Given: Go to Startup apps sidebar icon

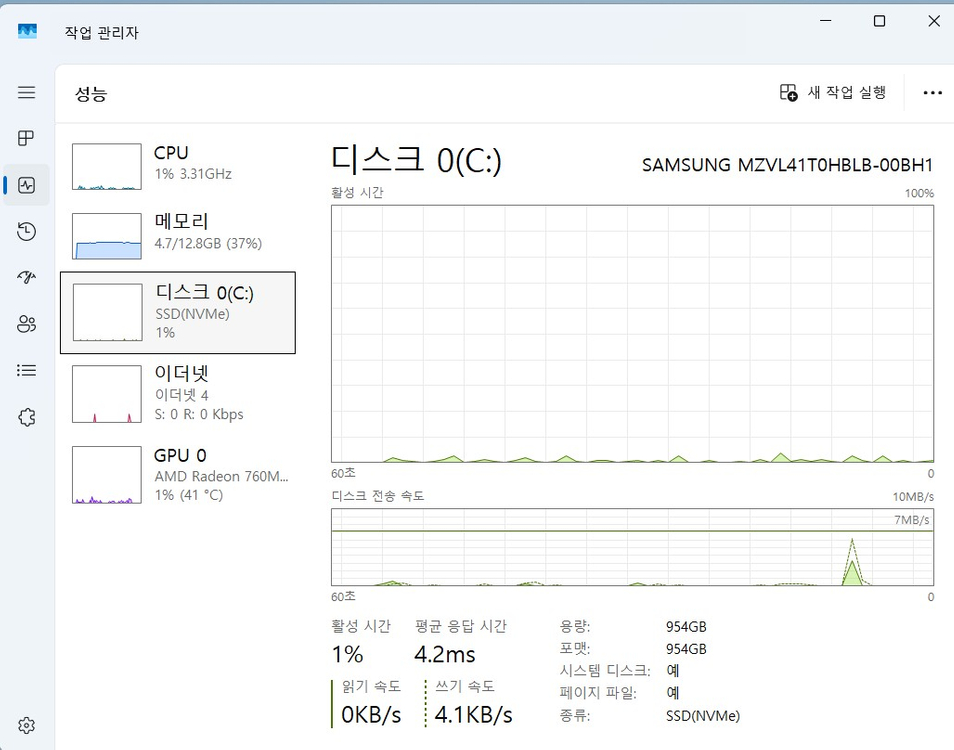Looking at the screenshot, I should point(27,277).
